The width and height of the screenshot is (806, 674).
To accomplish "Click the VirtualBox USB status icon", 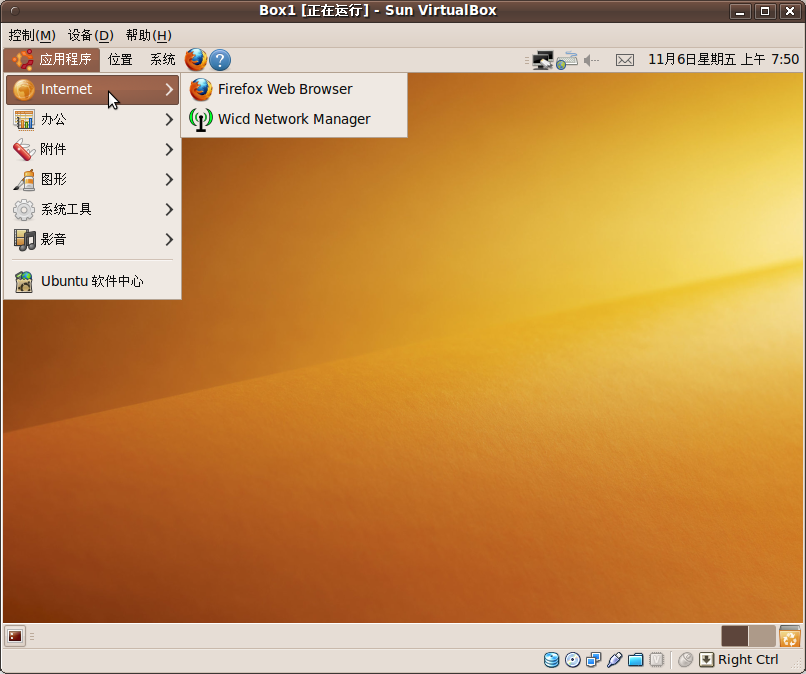I will (615, 660).
